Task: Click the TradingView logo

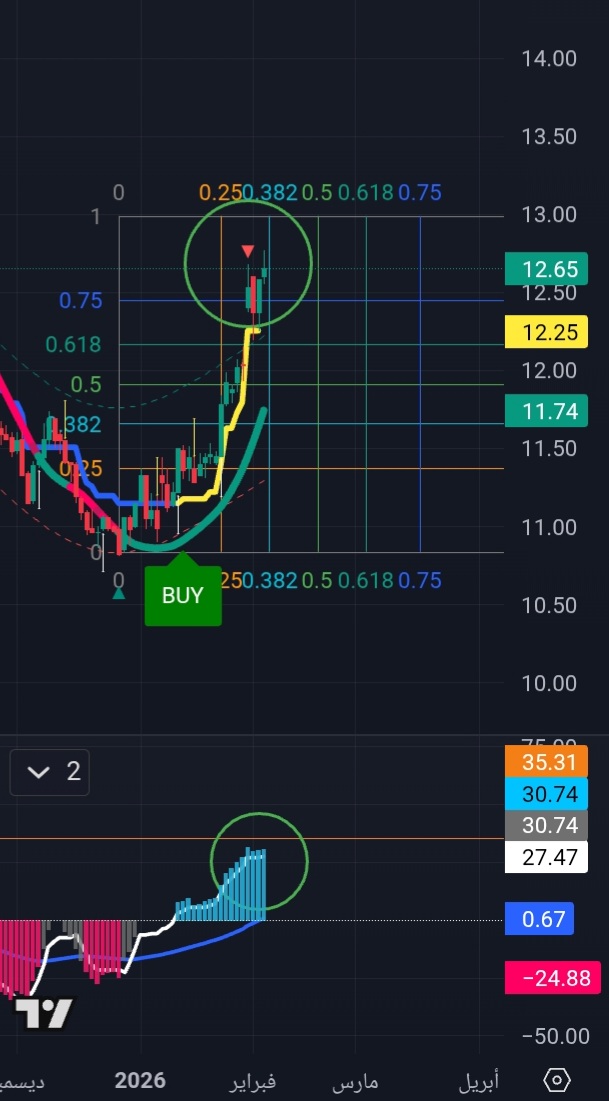Action: pyautogui.click(x=44, y=1013)
